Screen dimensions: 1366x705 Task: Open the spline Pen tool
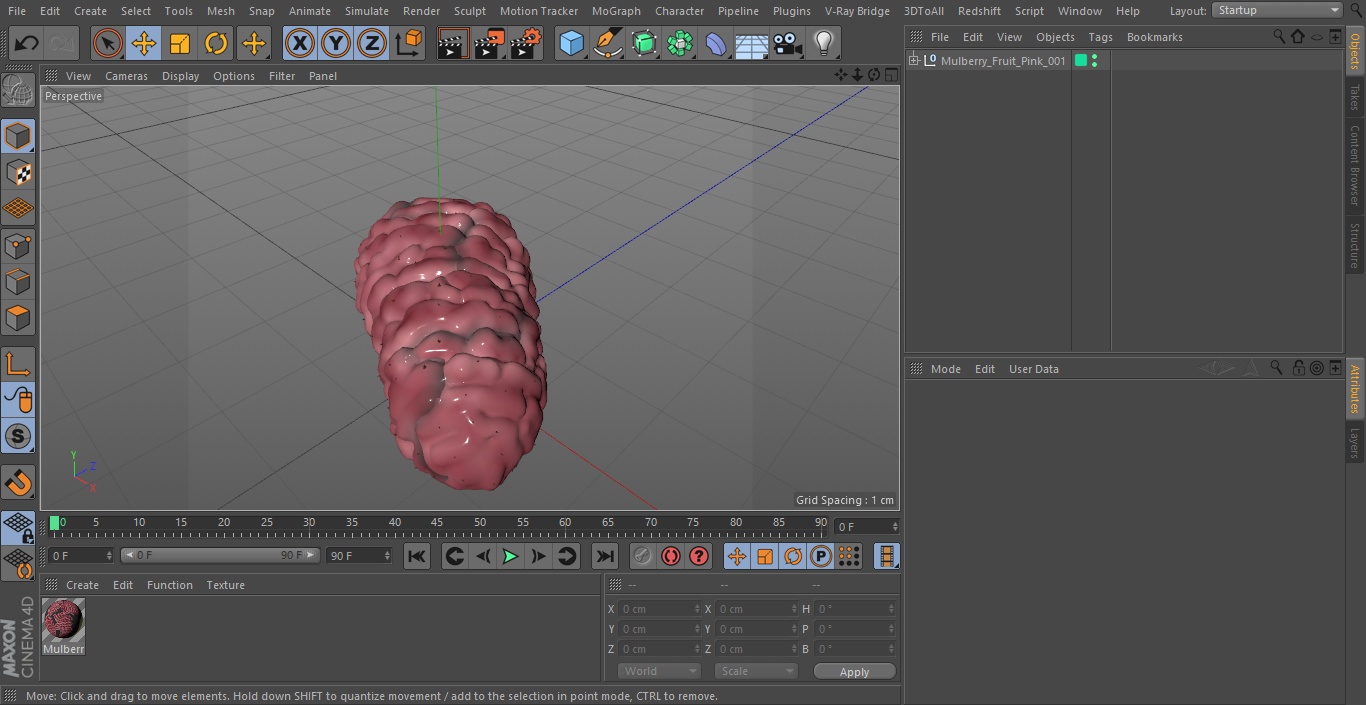click(x=608, y=43)
